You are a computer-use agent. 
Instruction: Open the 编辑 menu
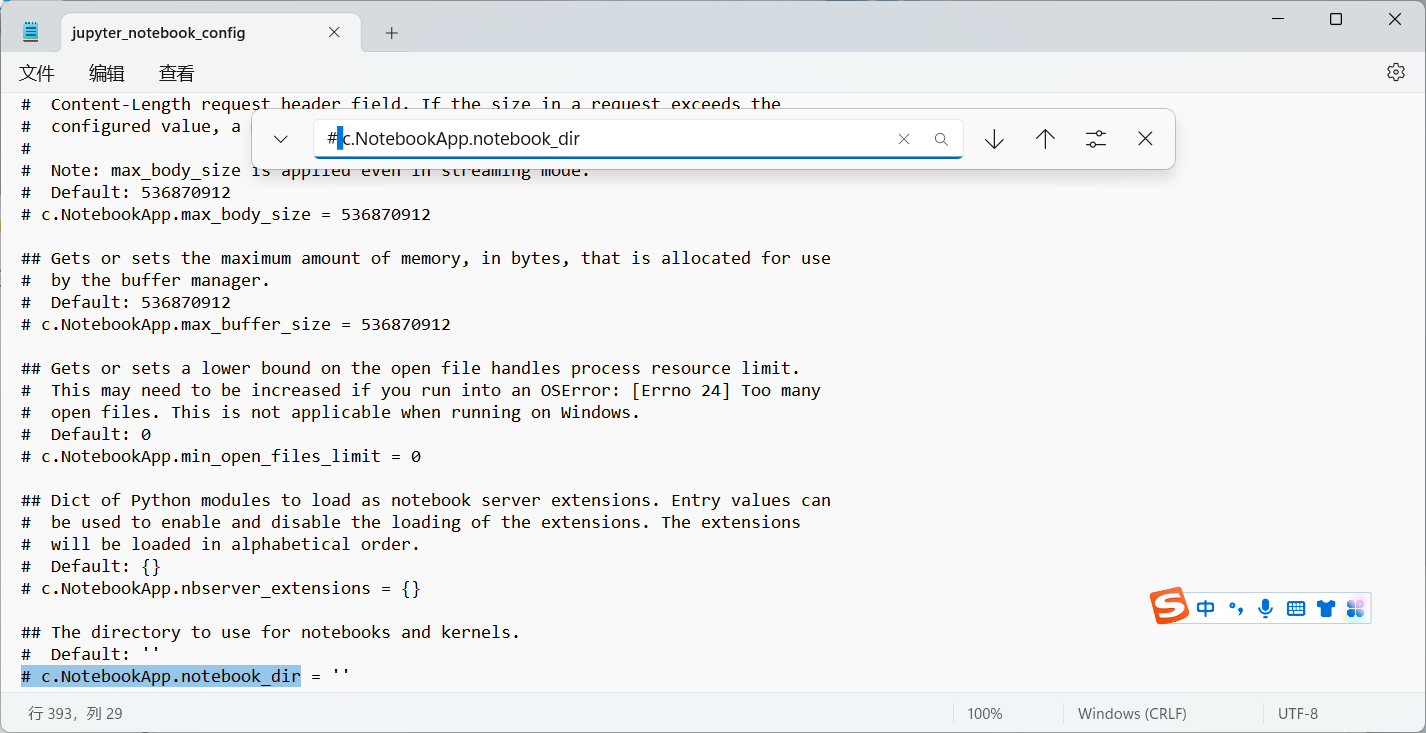[106, 72]
